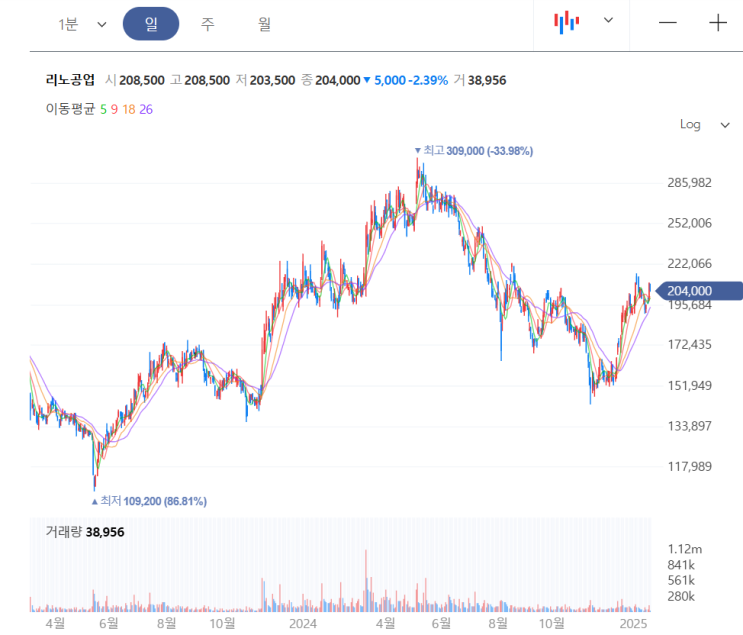Switch to the 주 weekly tab
The width and height of the screenshot is (743, 635).
point(207,24)
